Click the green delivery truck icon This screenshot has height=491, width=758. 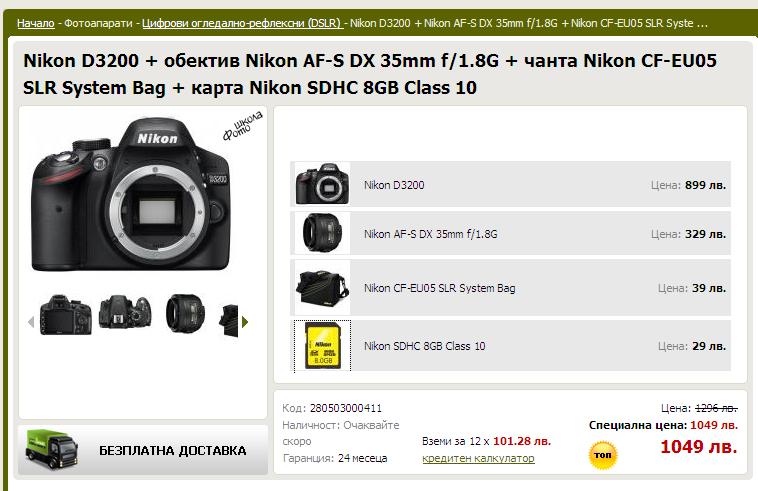pyautogui.click(x=52, y=450)
